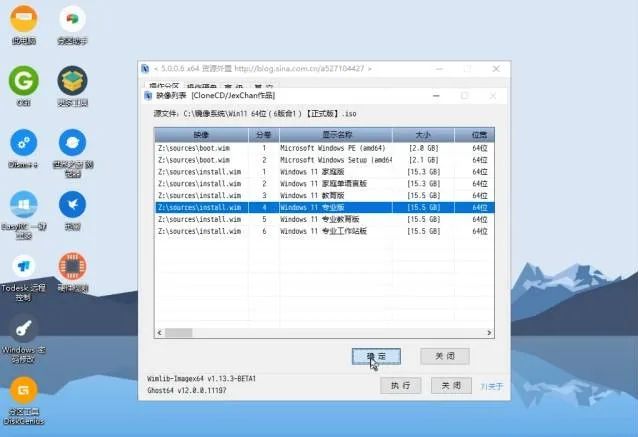
Task: Click Z:\sources\boot.wim in volume 1 row
Action: (x=194, y=148)
